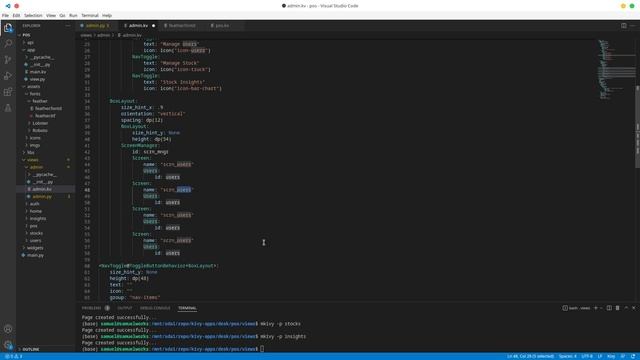640x360 pixels.
Task: Open the Source Control view
Action: (x=8, y=60)
